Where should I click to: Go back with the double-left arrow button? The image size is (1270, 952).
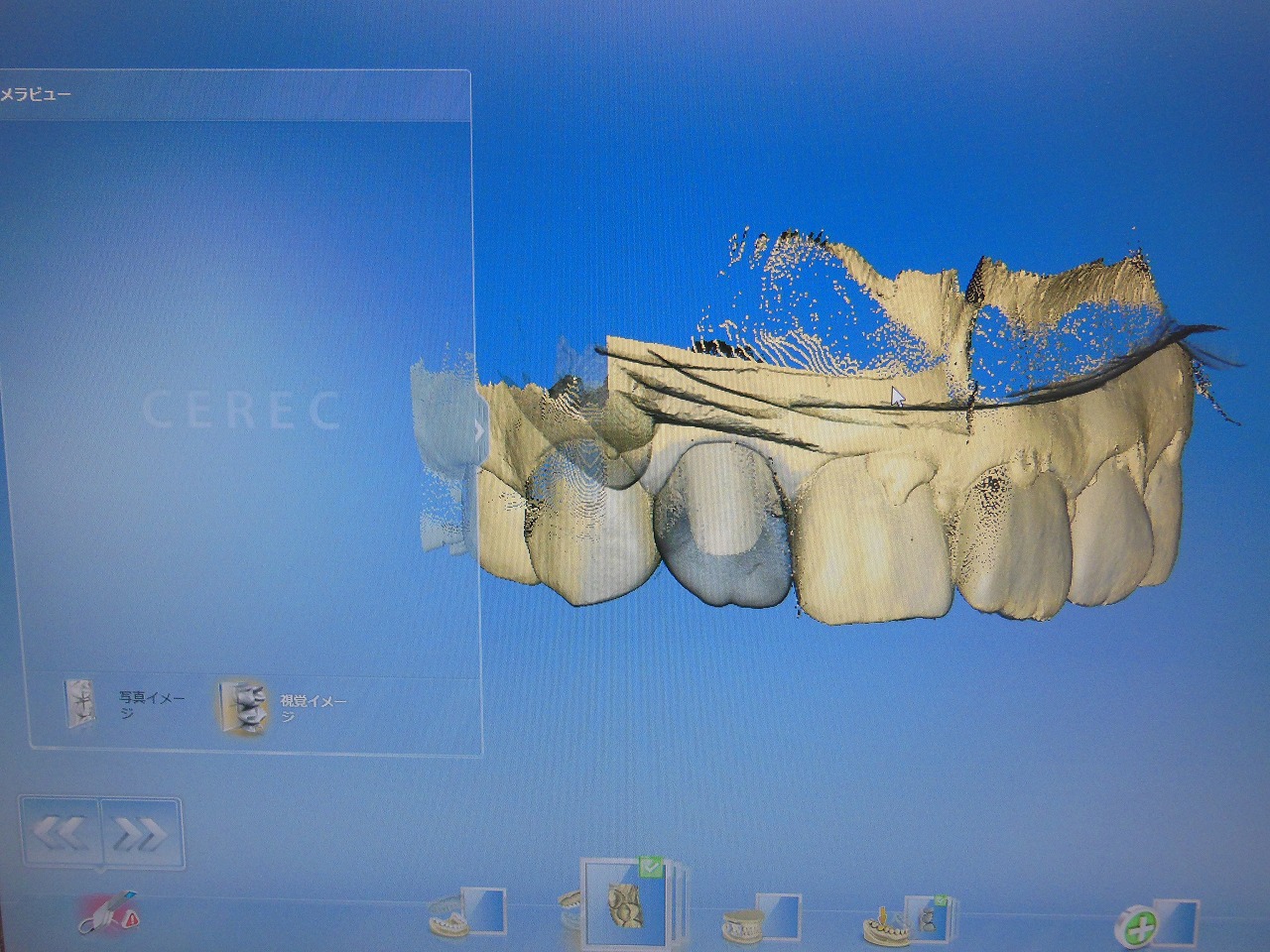pyautogui.click(x=61, y=834)
